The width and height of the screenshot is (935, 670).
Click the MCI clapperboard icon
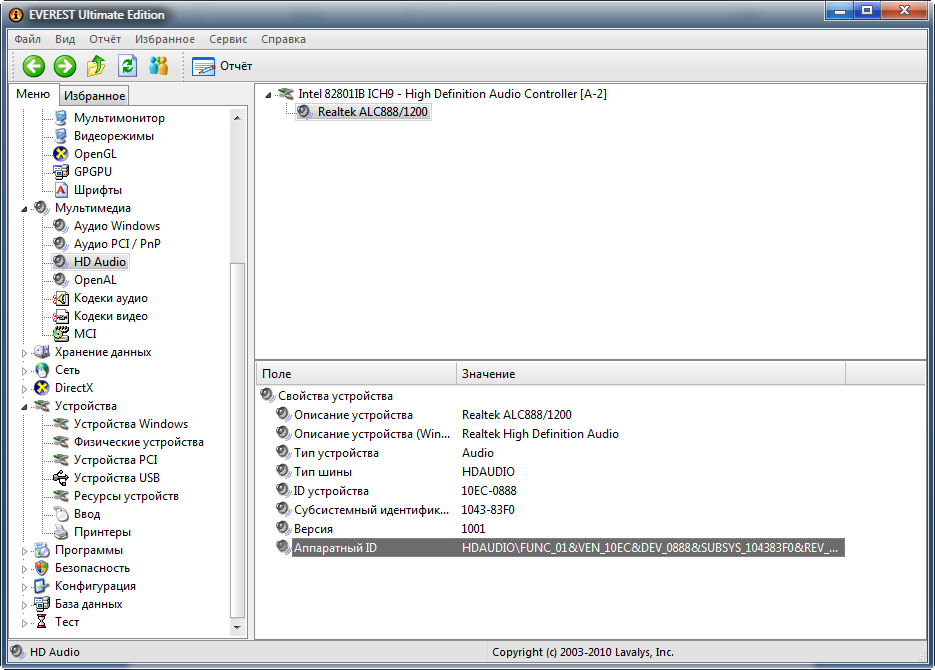point(60,334)
